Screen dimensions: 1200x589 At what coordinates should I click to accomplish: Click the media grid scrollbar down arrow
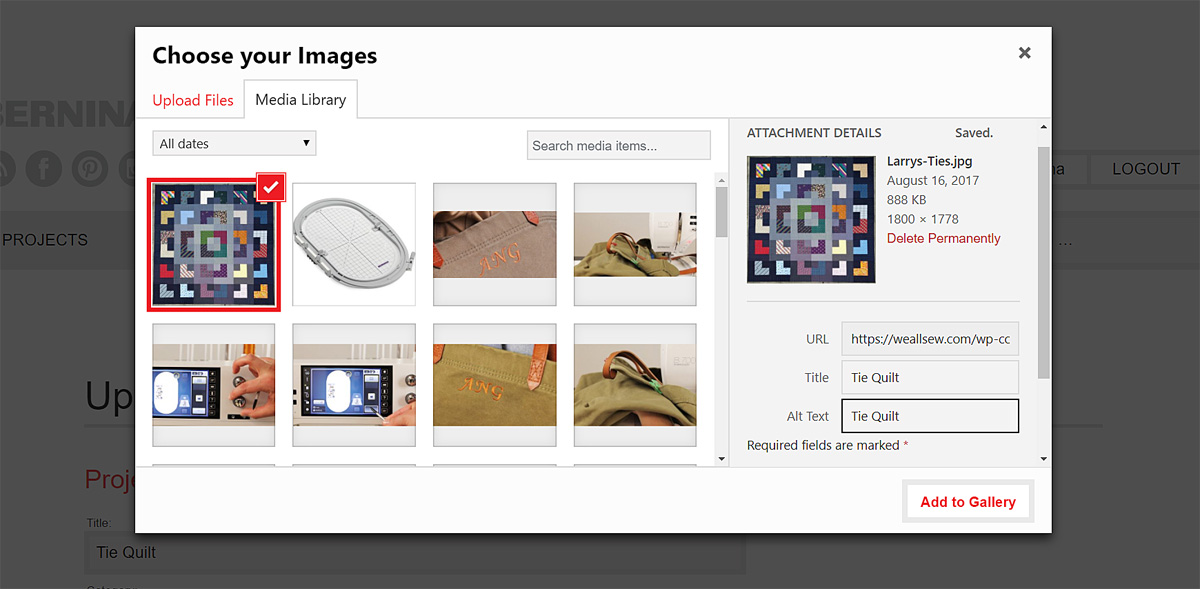[722, 458]
